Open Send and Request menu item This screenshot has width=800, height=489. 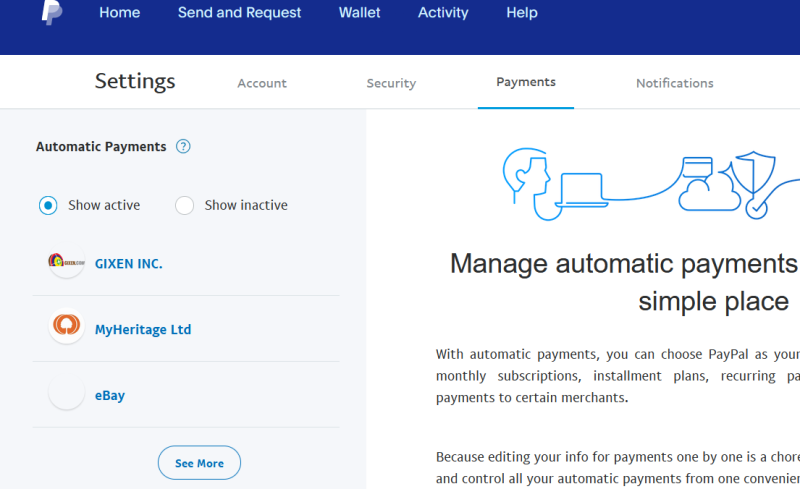239,12
